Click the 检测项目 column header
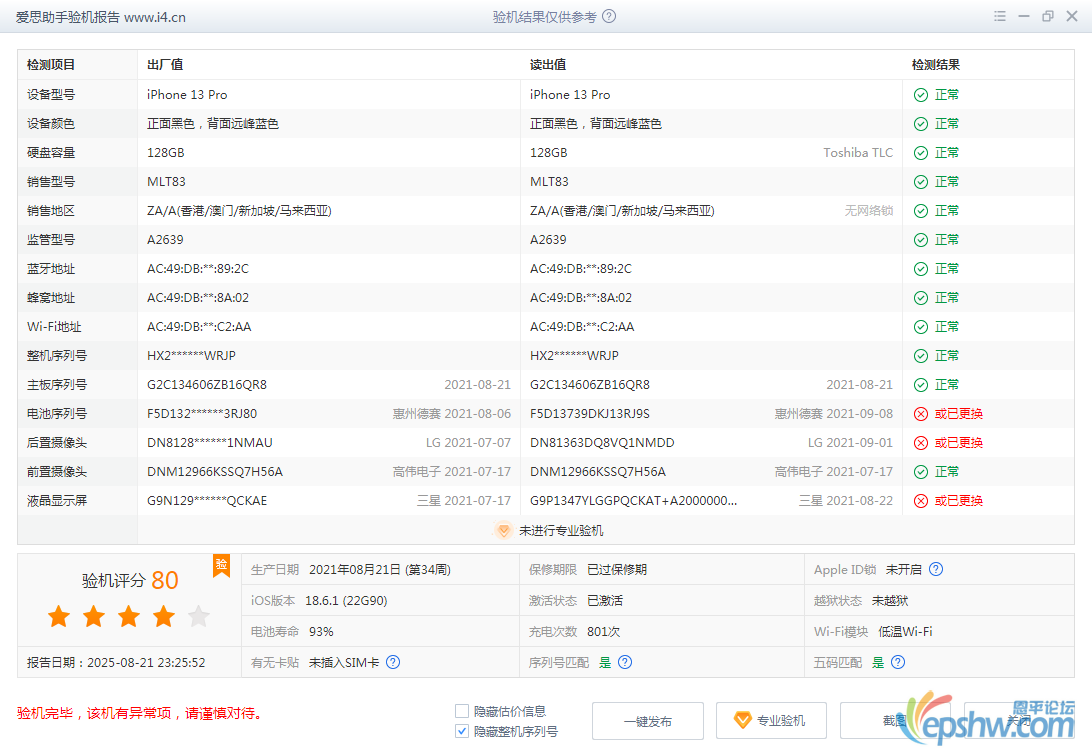 click(51, 65)
